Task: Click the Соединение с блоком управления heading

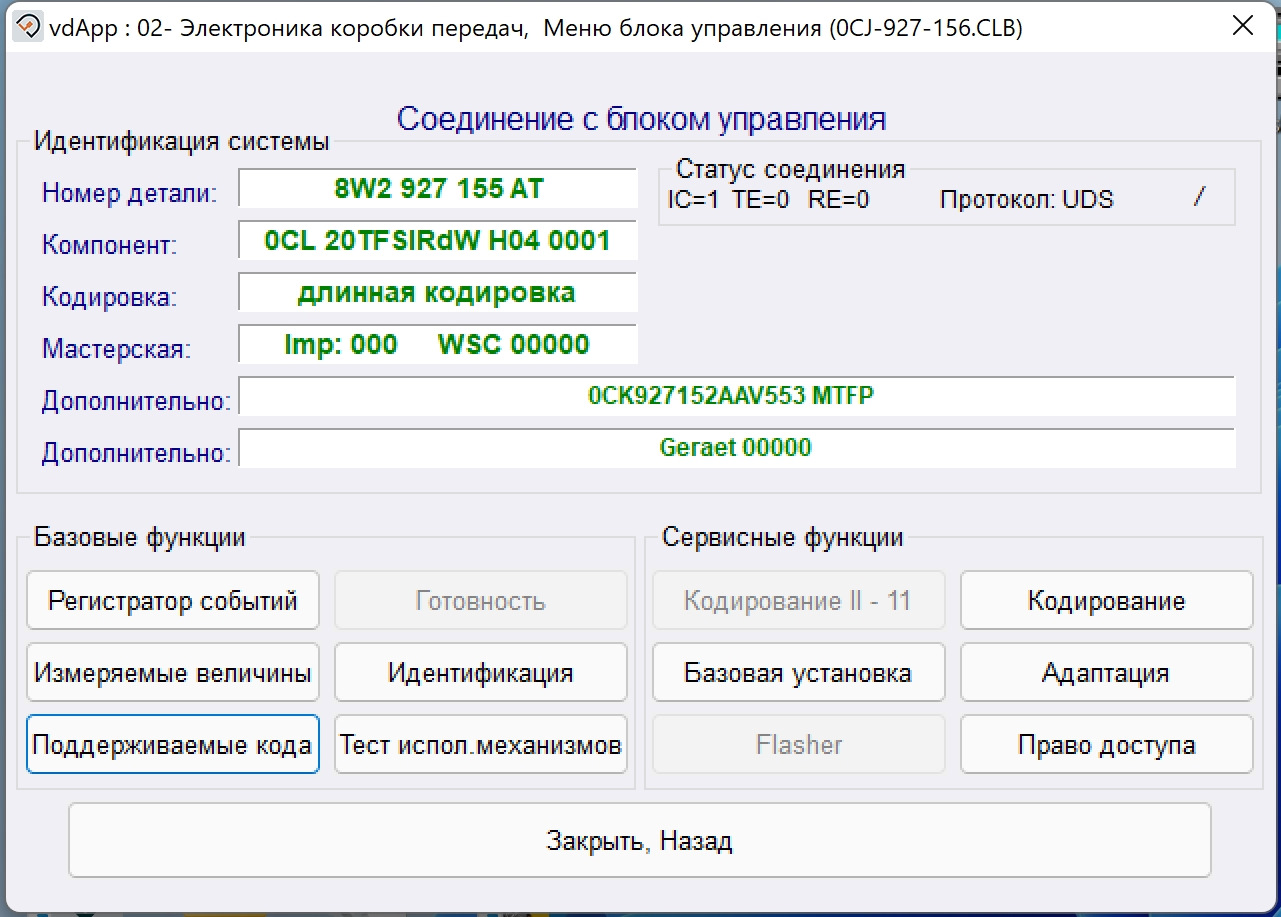Action: click(641, 119)
